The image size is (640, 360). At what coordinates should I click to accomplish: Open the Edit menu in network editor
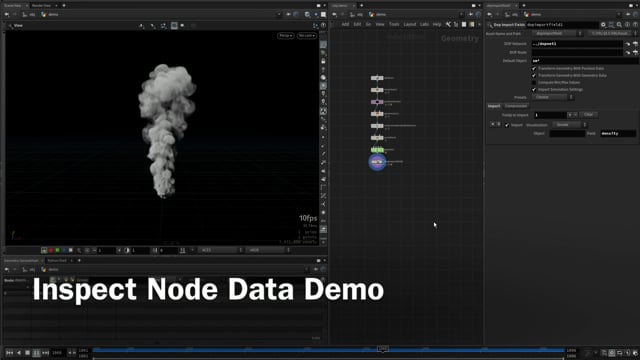pos(357,24)
